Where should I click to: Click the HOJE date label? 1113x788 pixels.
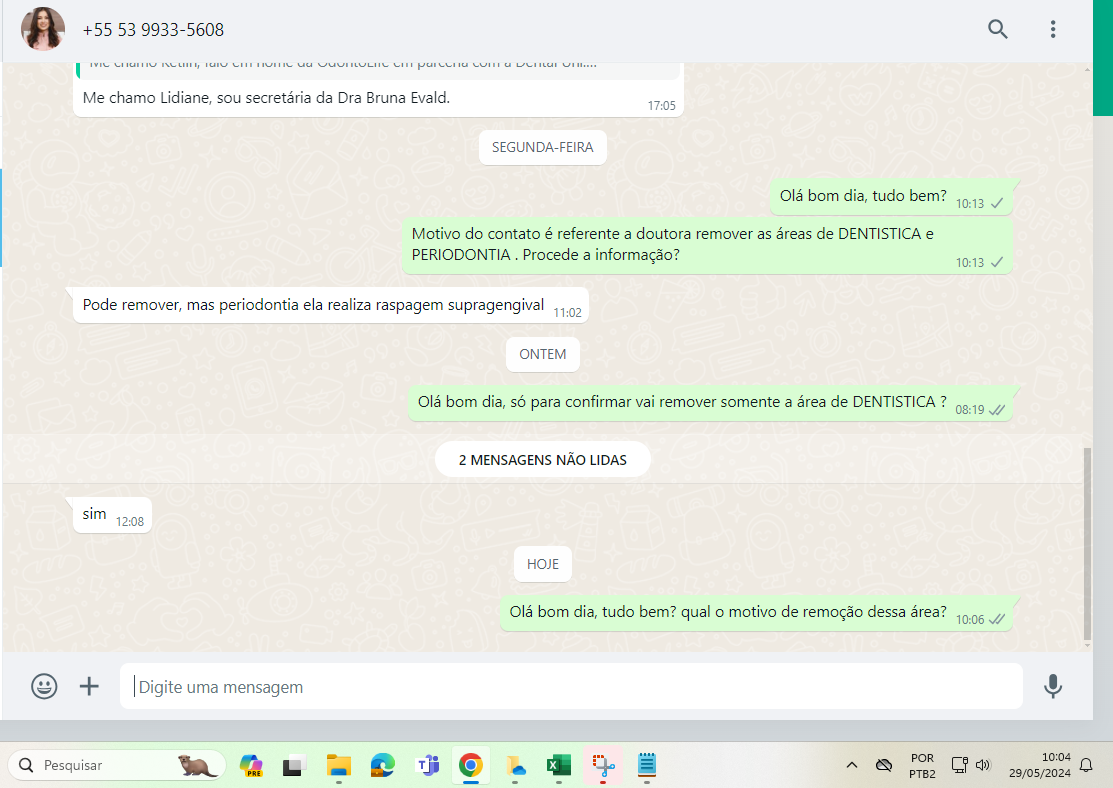pyautogui.click(x=542, y=564)
